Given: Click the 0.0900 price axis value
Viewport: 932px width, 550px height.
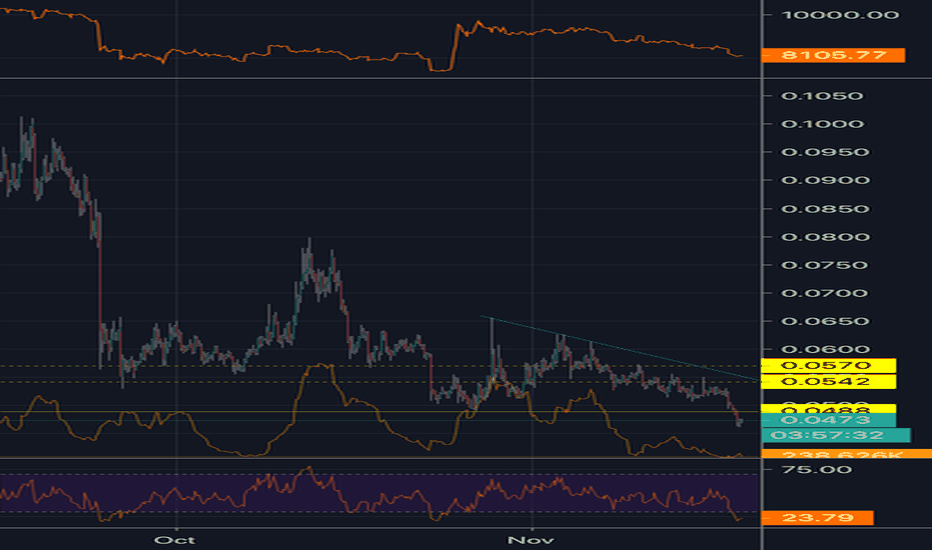Looking at the screenshot, I should (x=825, y=180).
